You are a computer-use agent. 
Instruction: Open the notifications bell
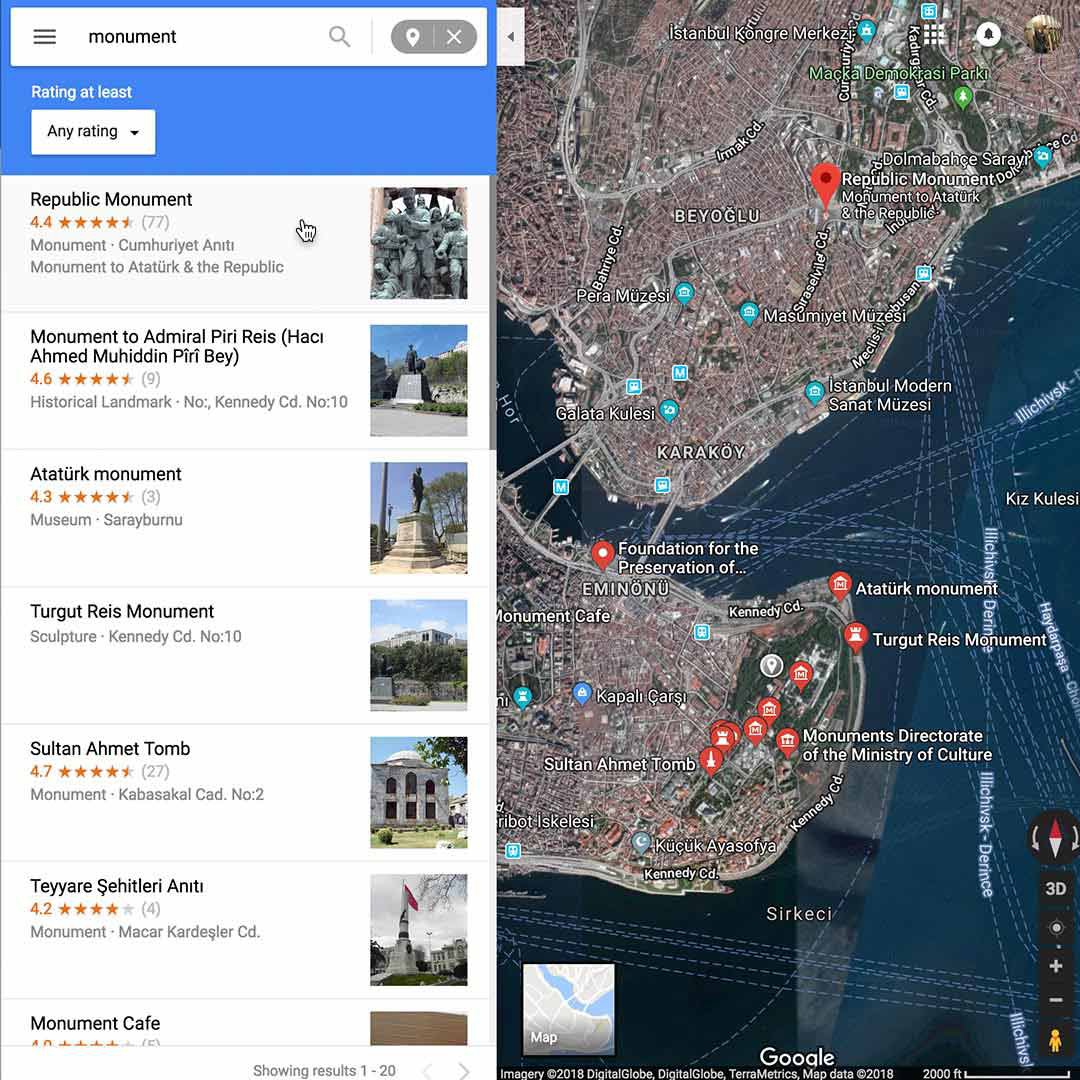(x=988, y=34)
